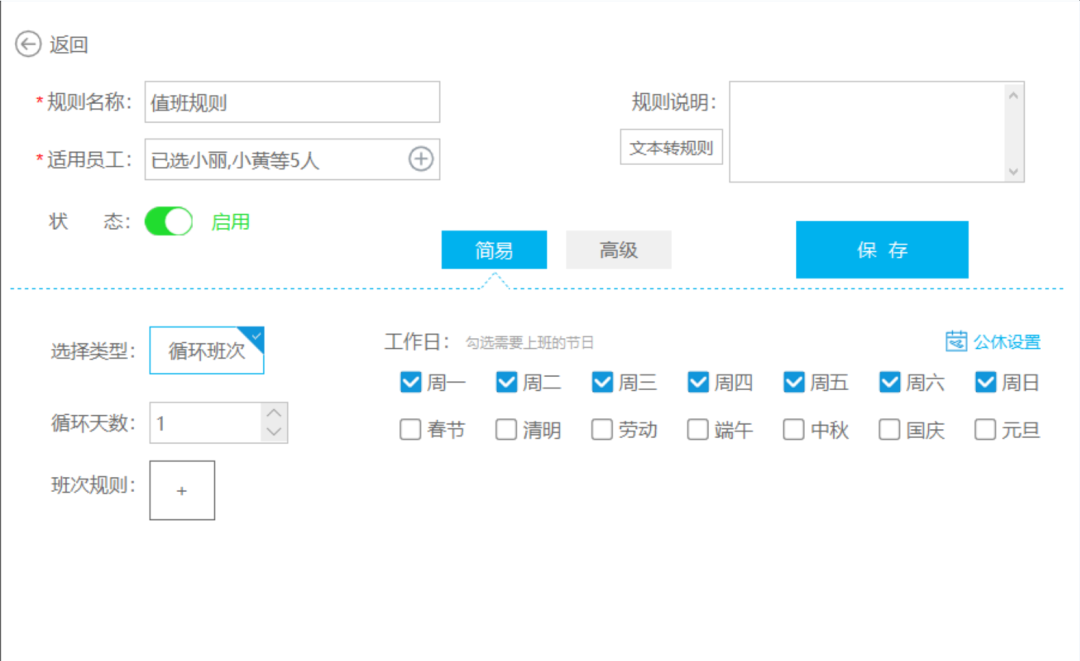Image resolution: width=1080 pixels, height=661 pixels.
Task: Click the 勾选需要上班的节日 hint text
Action: pyautogui.click(x=530, y=343)
